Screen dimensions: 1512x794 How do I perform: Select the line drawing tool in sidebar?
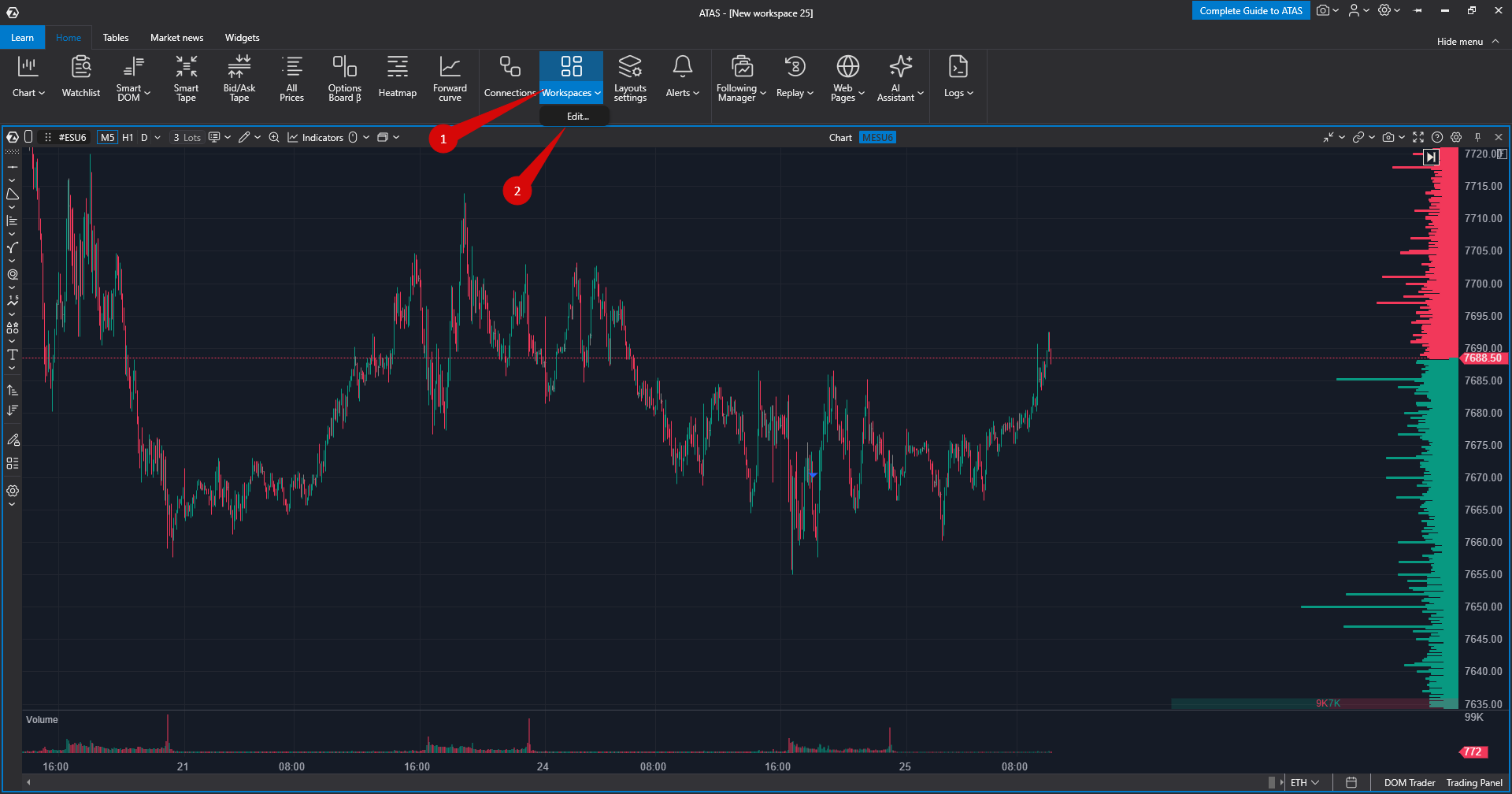pos(12,167)
